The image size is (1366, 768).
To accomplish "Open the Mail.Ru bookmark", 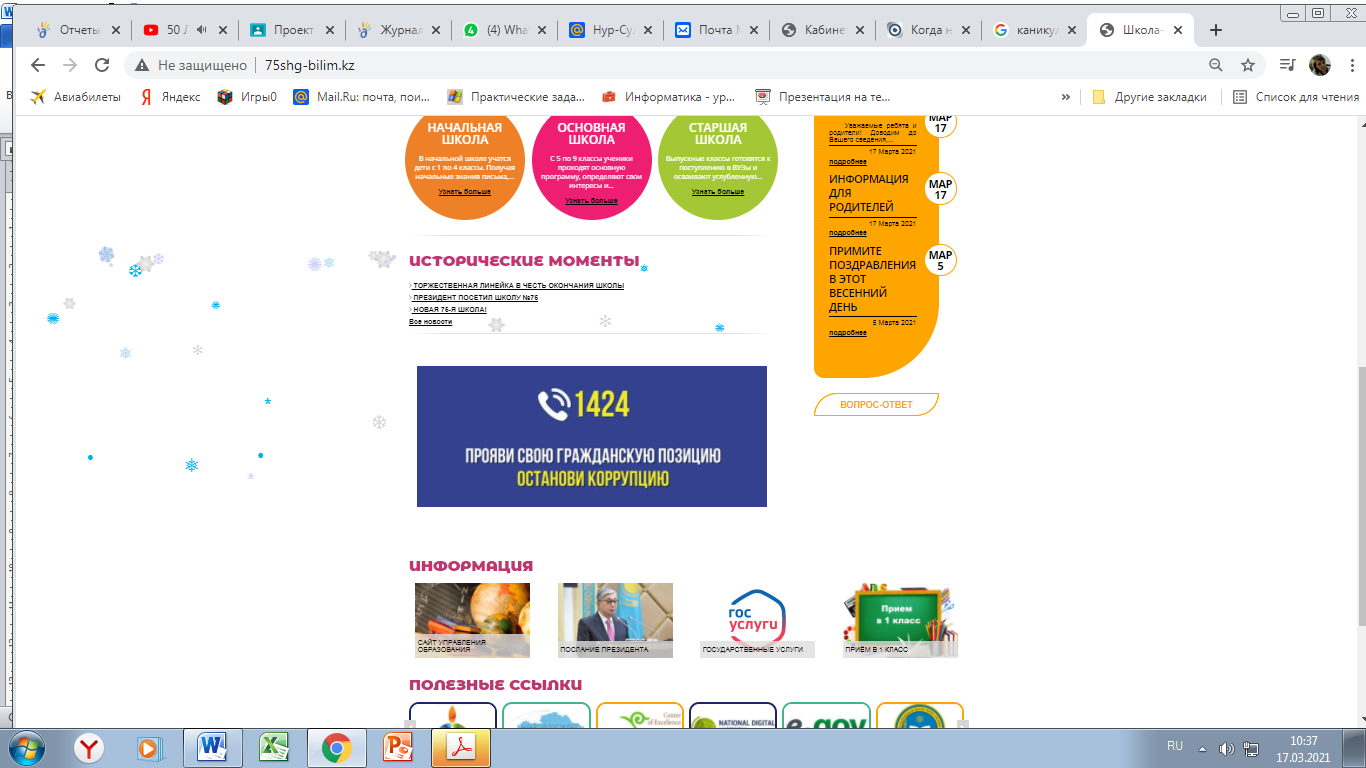I will 362,97.
